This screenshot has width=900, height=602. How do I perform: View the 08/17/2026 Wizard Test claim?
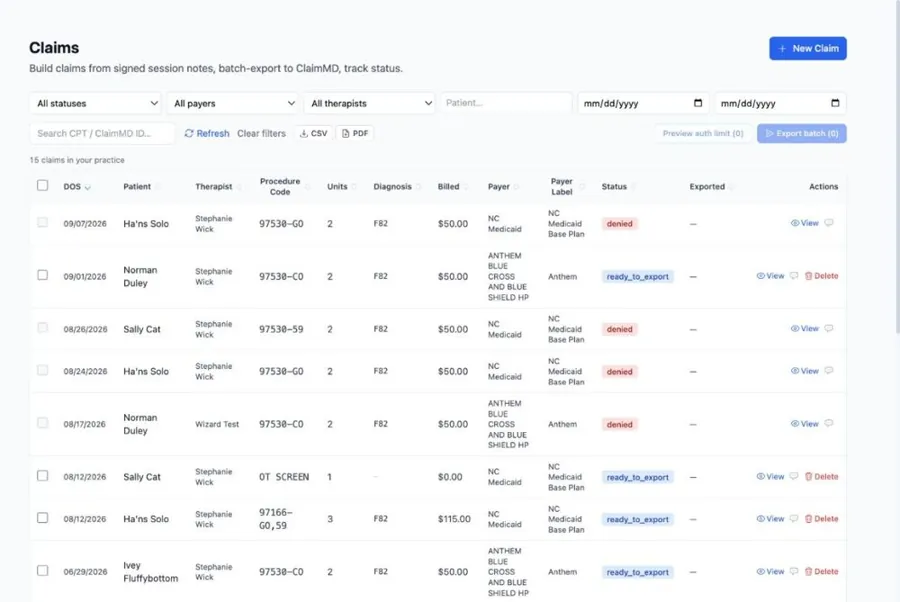point(805,424)
